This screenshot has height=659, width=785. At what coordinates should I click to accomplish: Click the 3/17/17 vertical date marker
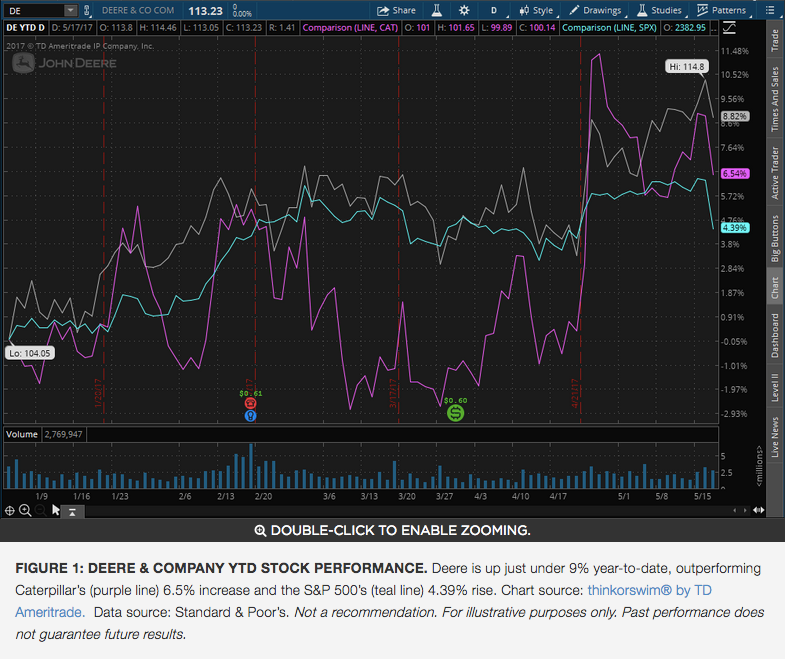393,394
